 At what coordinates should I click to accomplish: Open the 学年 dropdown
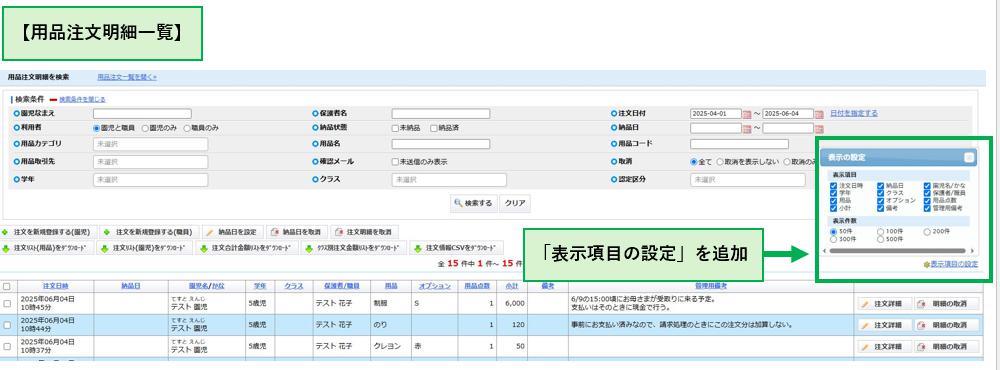(x=151, y=180)
